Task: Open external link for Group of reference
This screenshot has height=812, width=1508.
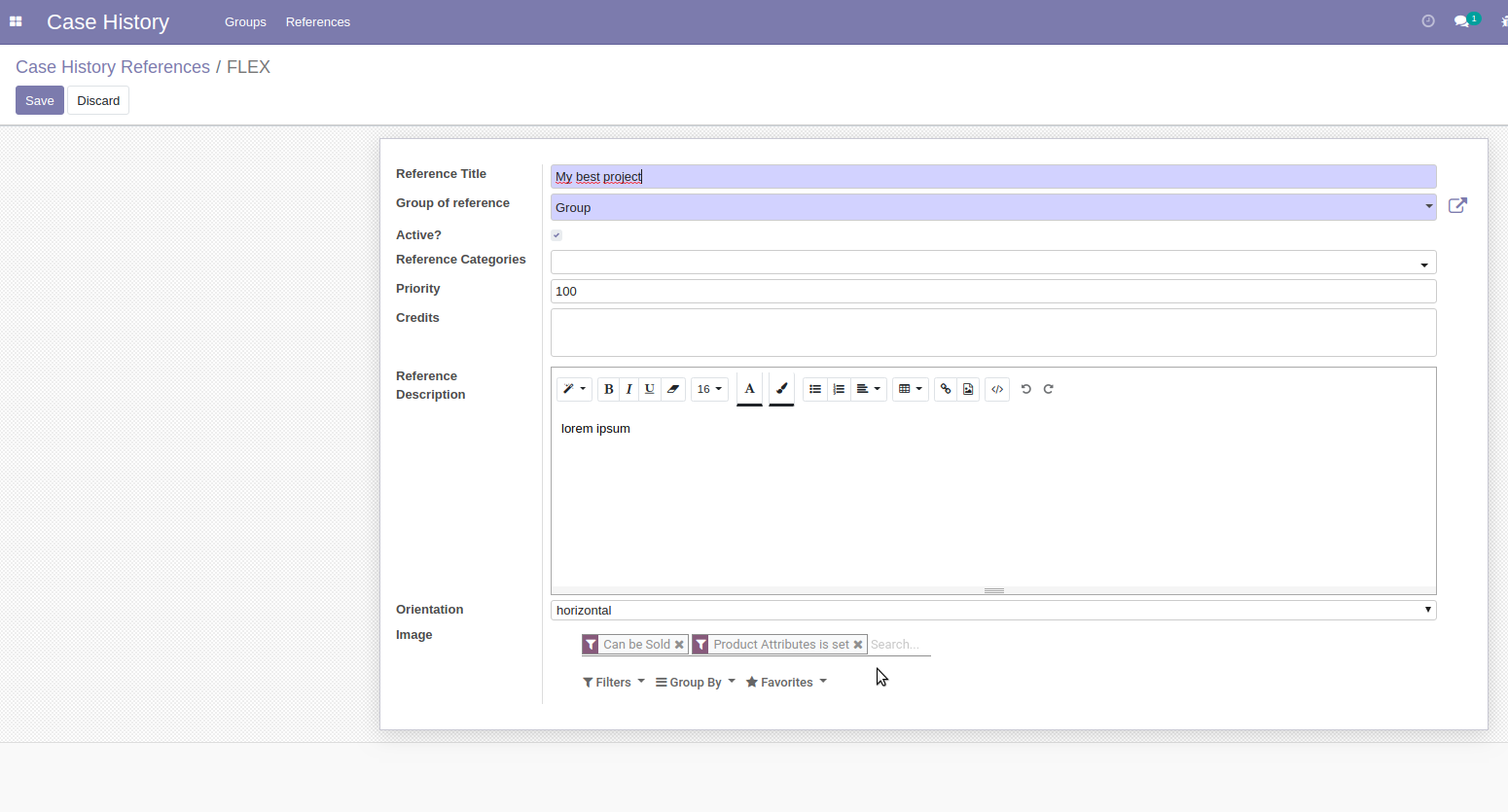Action: tap(1457, 205)
